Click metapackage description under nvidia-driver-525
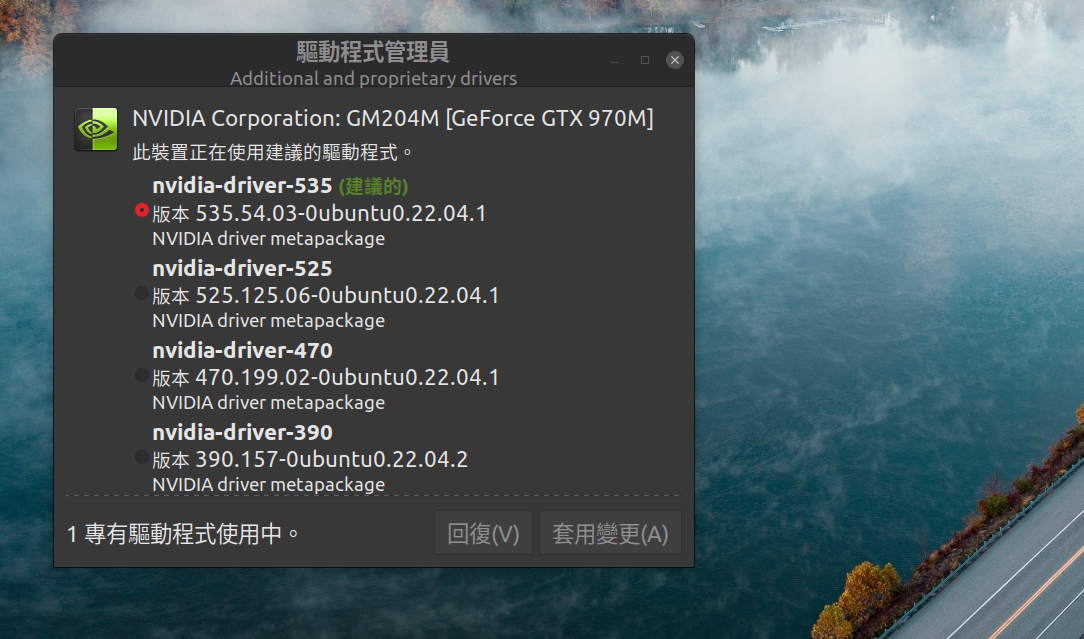The height and width of the screenshot is (639, 1084). [269, 321]
